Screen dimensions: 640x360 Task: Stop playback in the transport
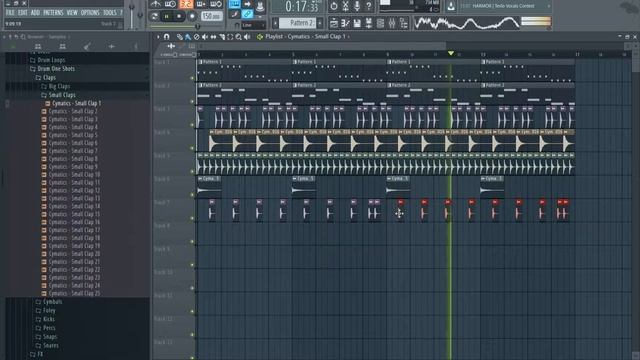tap(179, 16)
